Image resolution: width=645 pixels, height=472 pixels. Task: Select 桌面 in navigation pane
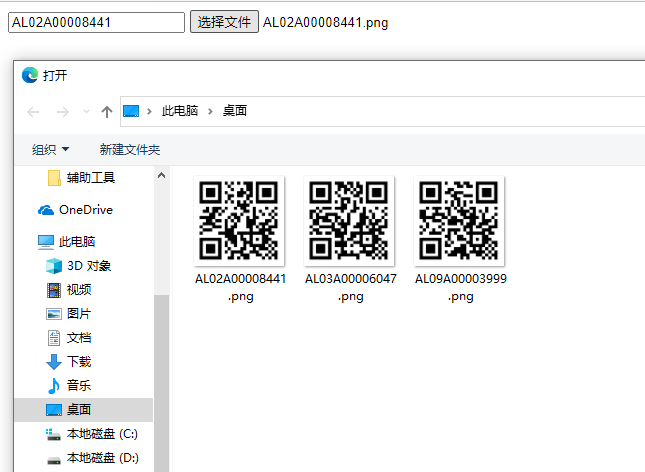84,410
